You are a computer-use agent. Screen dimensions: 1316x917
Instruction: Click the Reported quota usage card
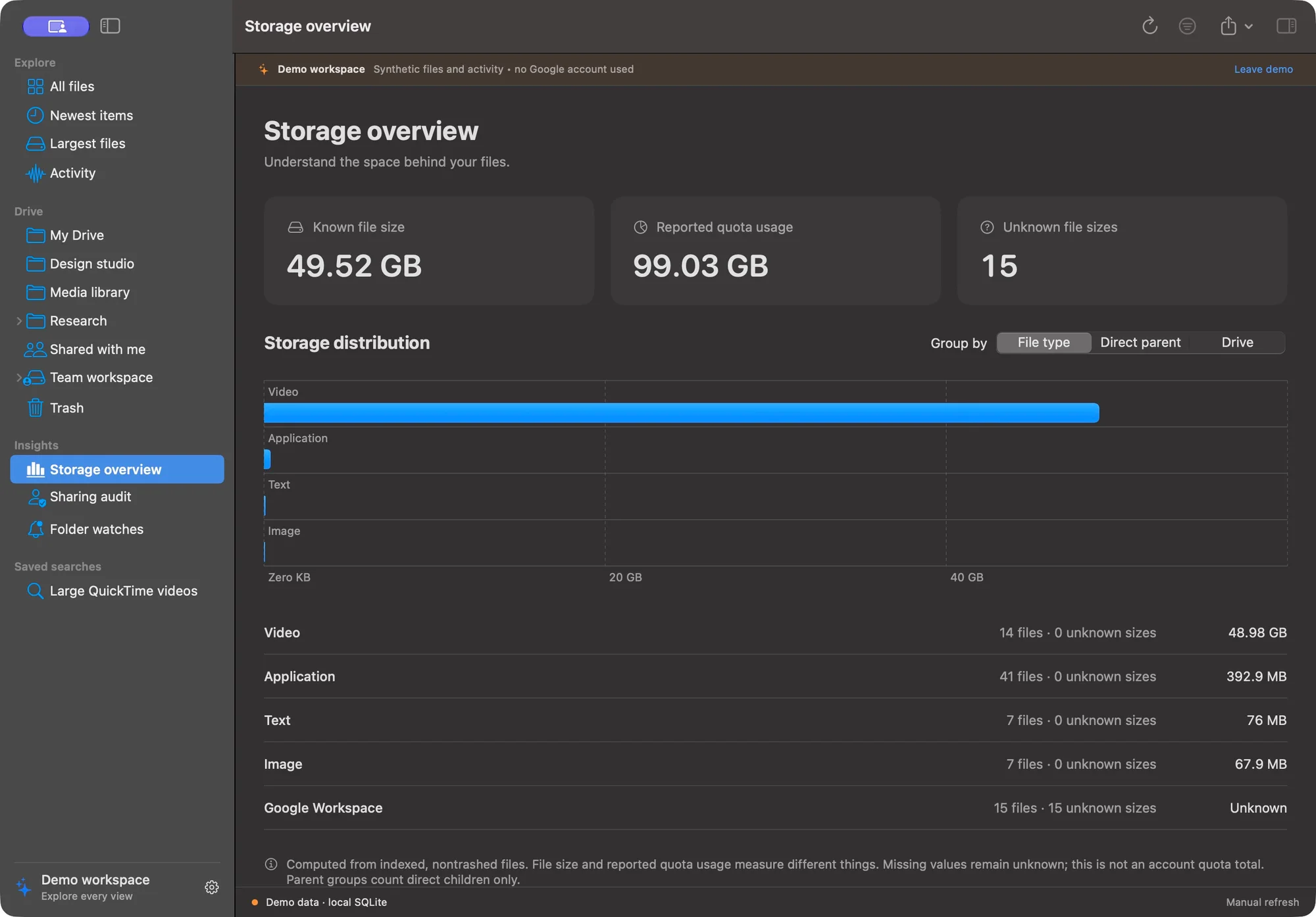pyautogui.click(x=775, y=251)
